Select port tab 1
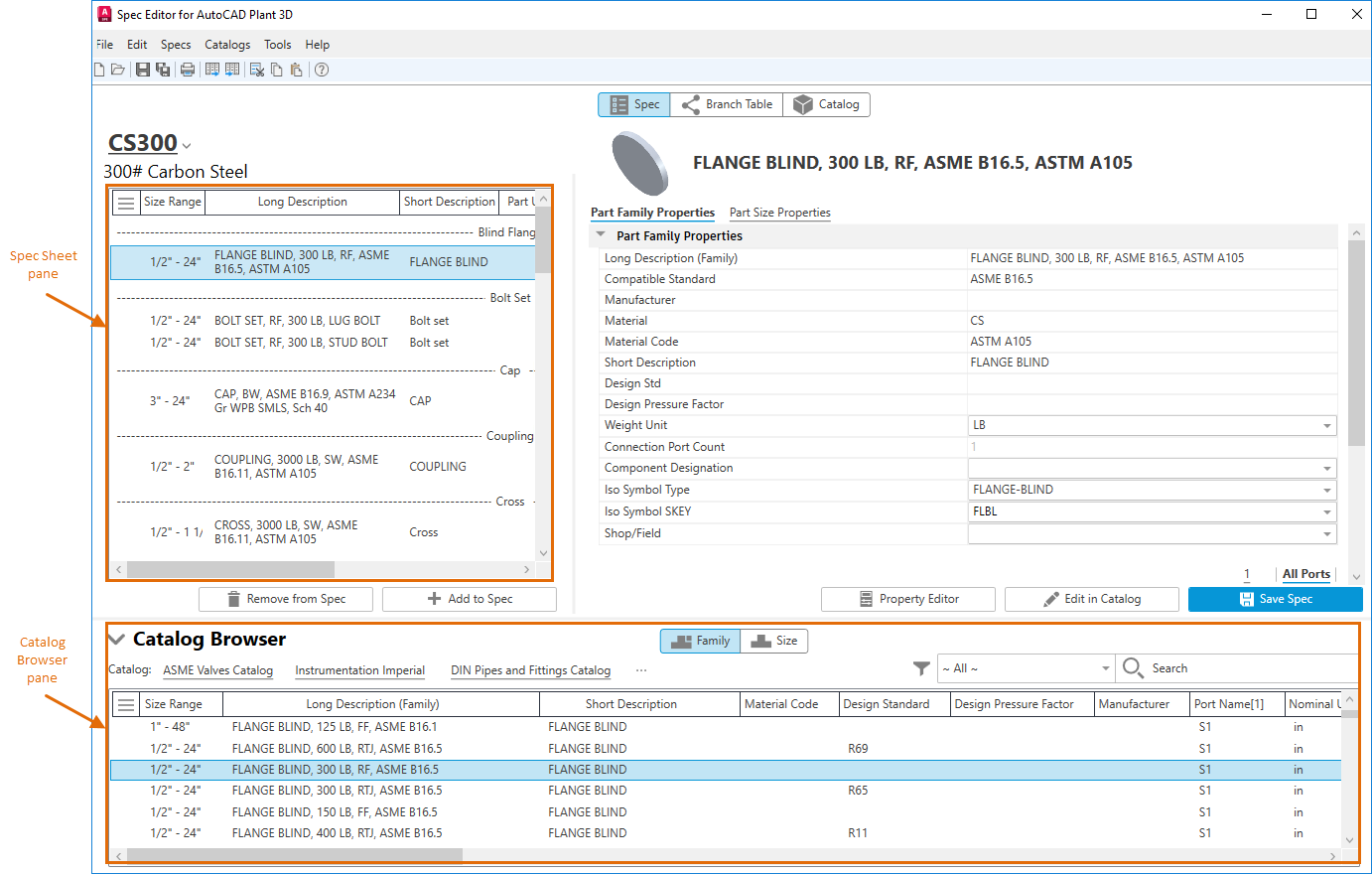 point(1247,574)
